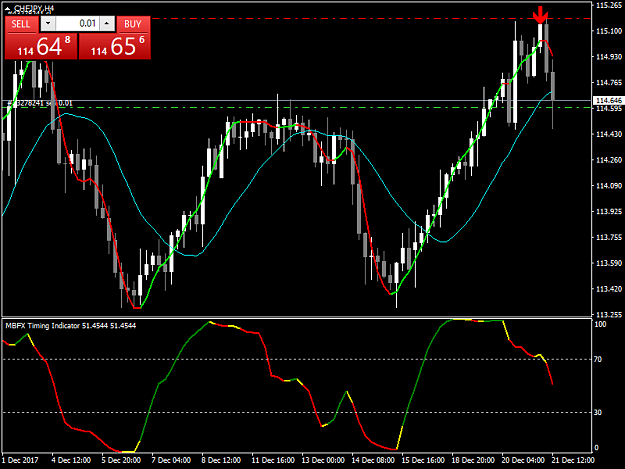625x469 pixels.
Task: Click the BUY button
Action: click(x=133, y=24)
